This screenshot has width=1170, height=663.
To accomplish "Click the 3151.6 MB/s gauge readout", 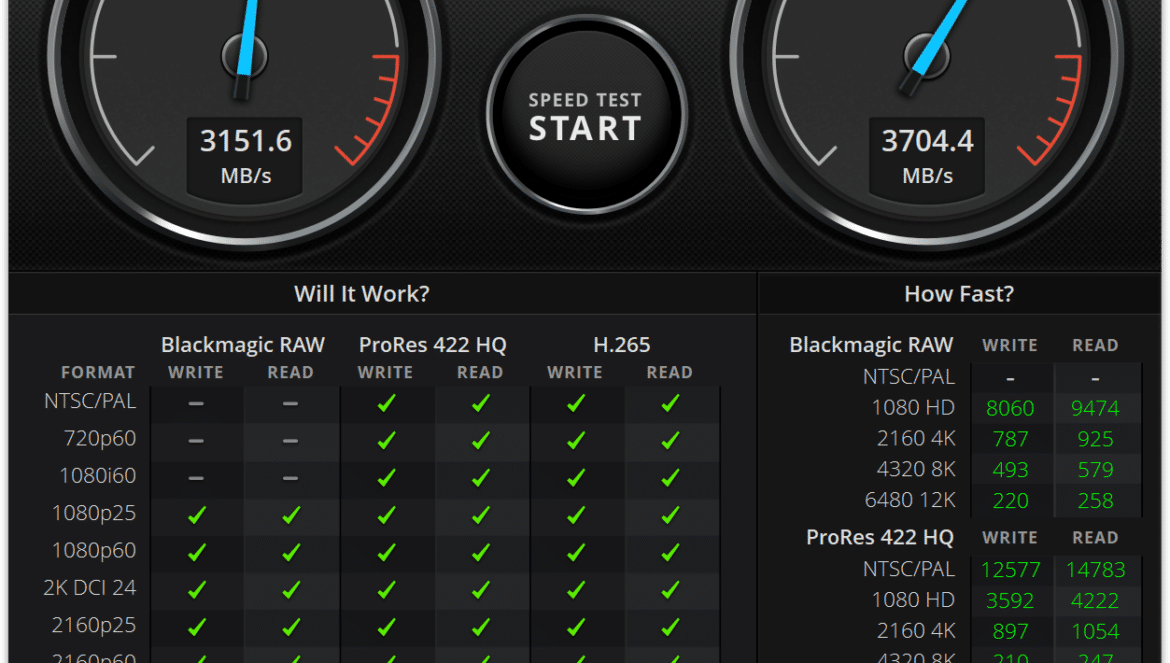I will 245,157.
